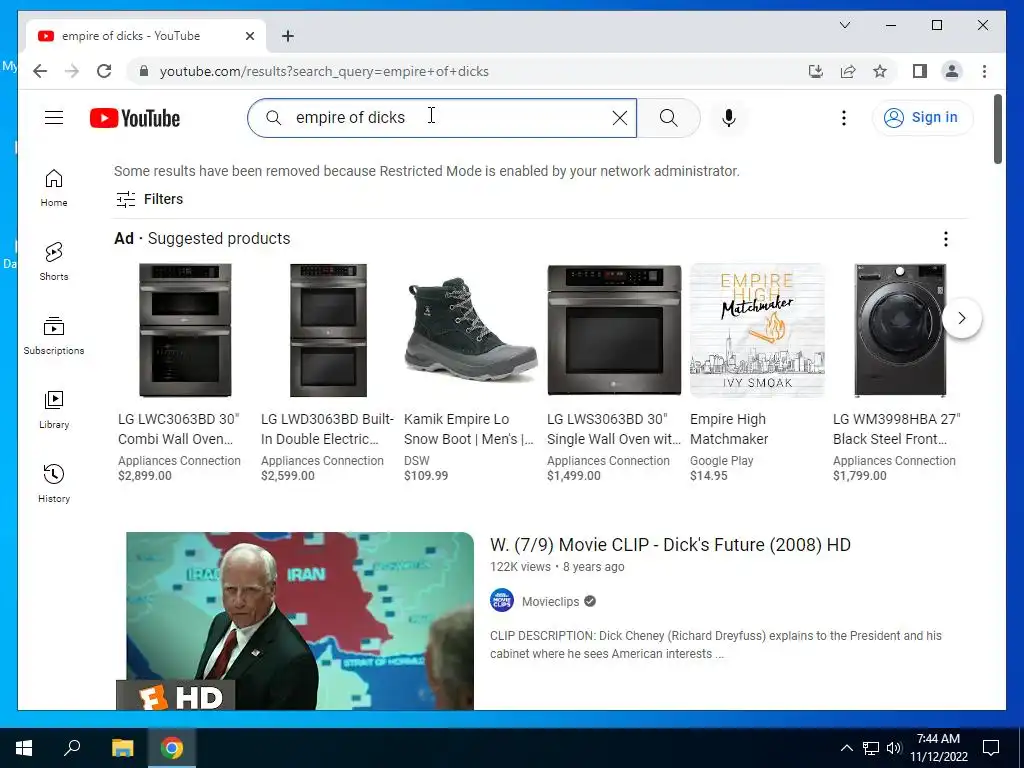Open the Movieclips channel name

pyautogui.click(x=551, y=601)
